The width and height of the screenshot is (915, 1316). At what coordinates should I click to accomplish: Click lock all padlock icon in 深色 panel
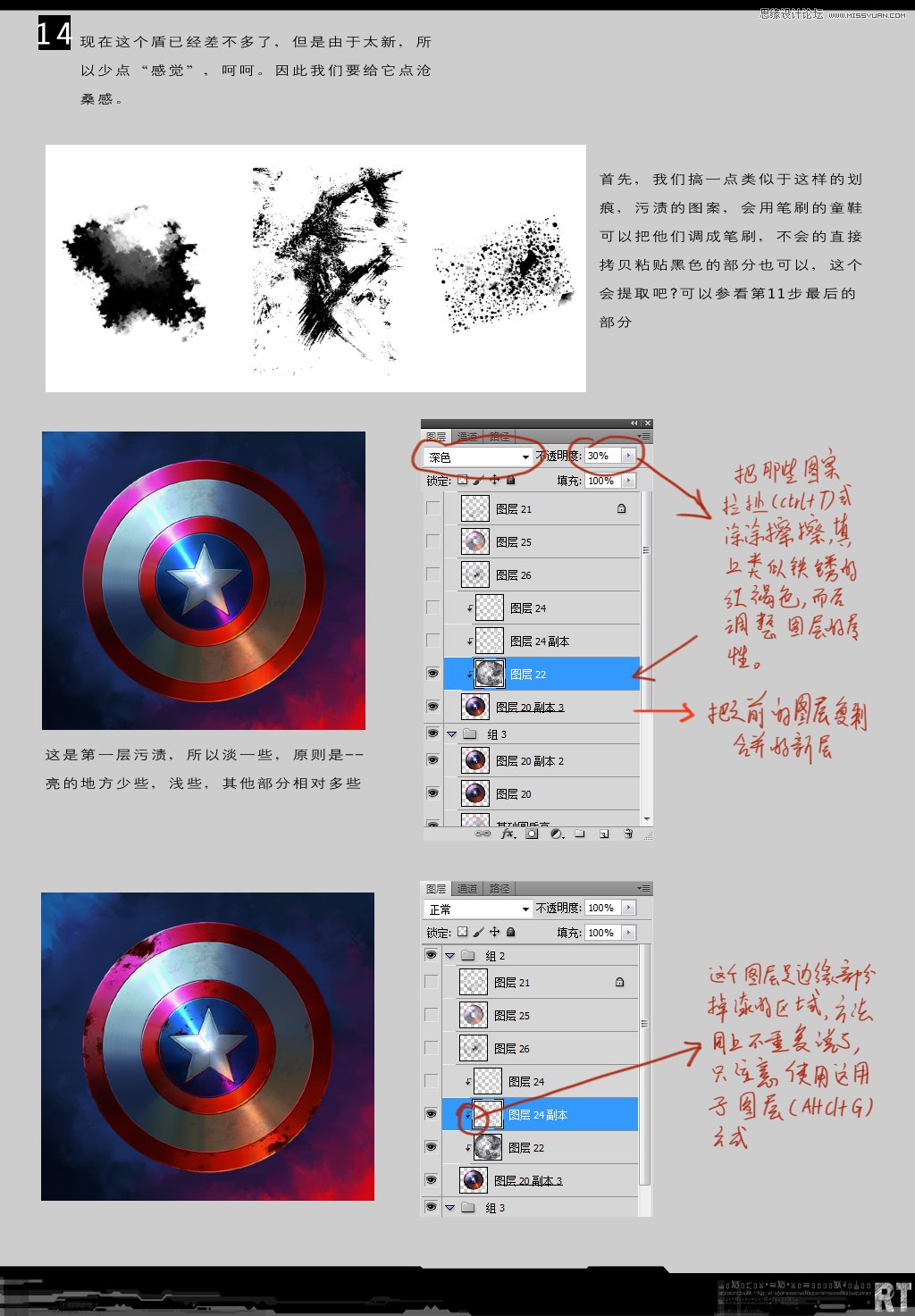510,480
